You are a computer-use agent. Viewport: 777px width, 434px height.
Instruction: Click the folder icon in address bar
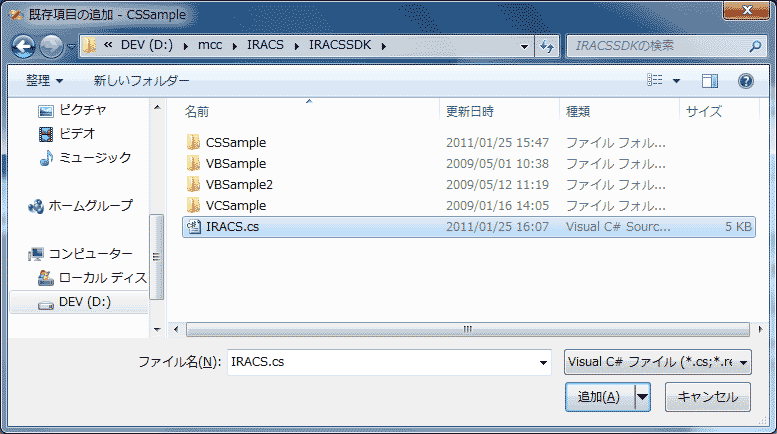click(90, 46)
